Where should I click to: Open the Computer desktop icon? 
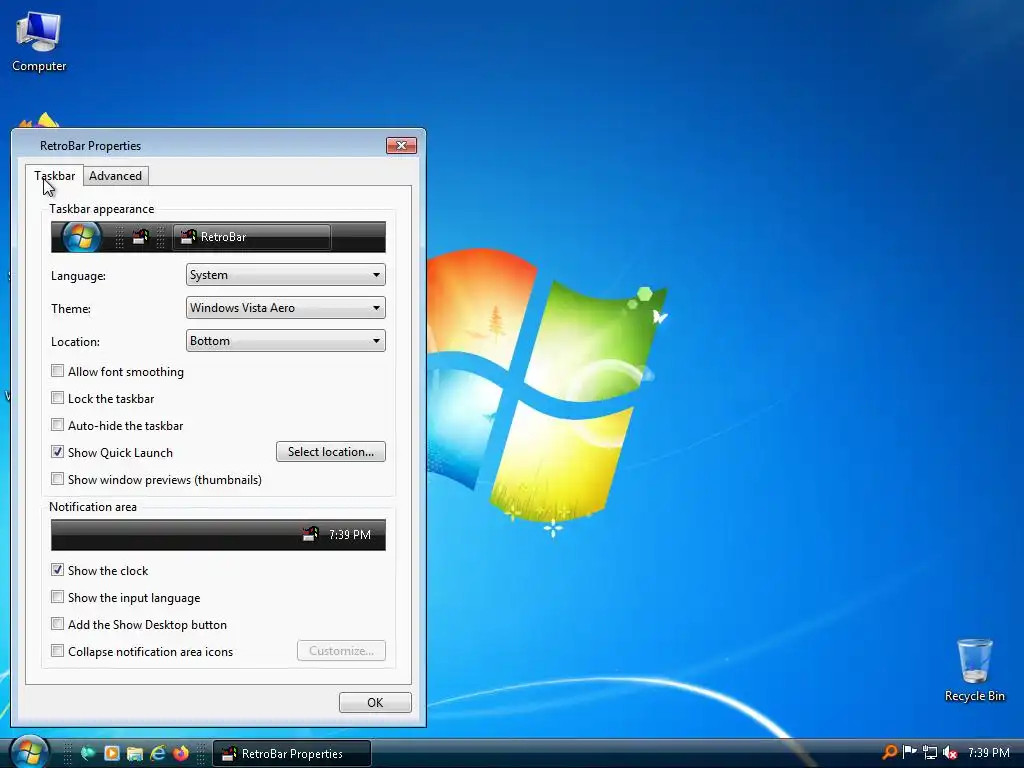[39, 42]
